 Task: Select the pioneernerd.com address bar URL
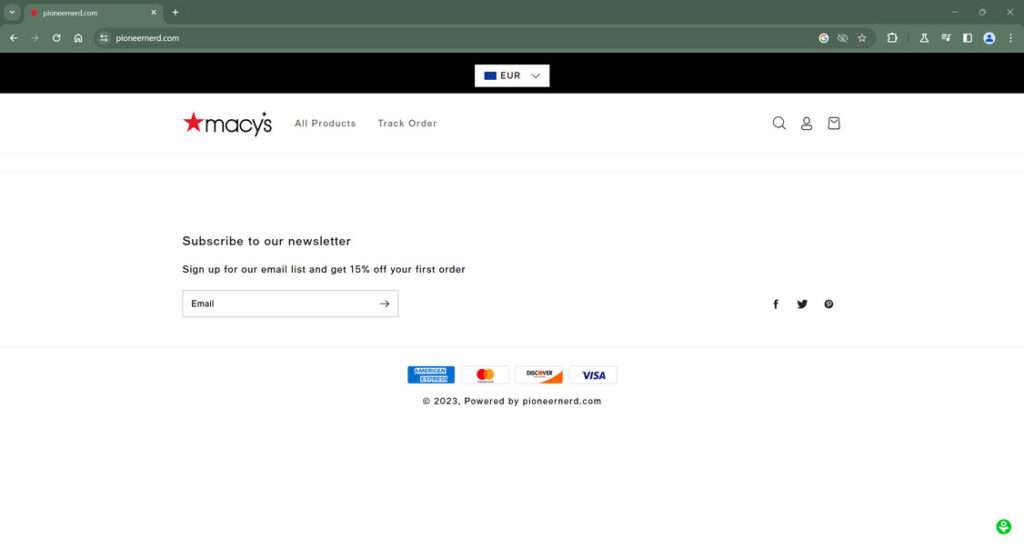(148, 38)
